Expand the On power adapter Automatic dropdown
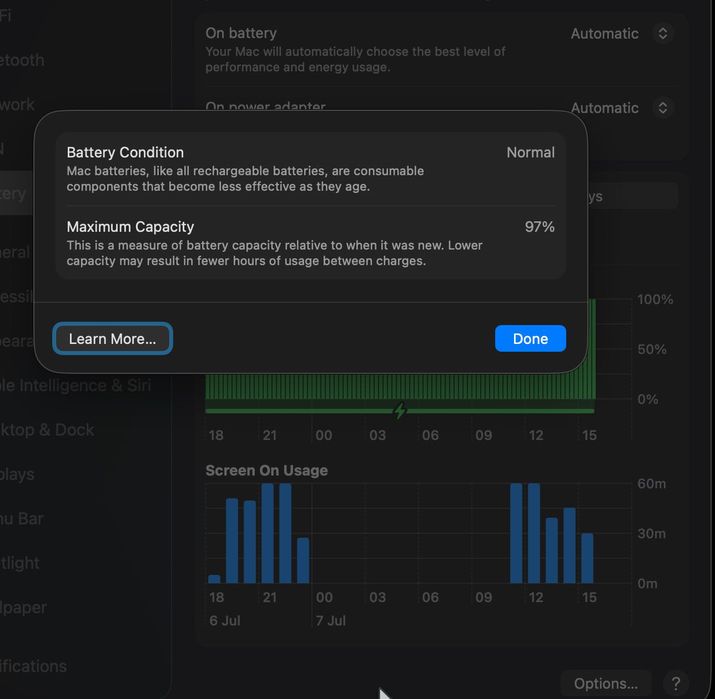The image size is (715, 699). [x=621, y=108]
